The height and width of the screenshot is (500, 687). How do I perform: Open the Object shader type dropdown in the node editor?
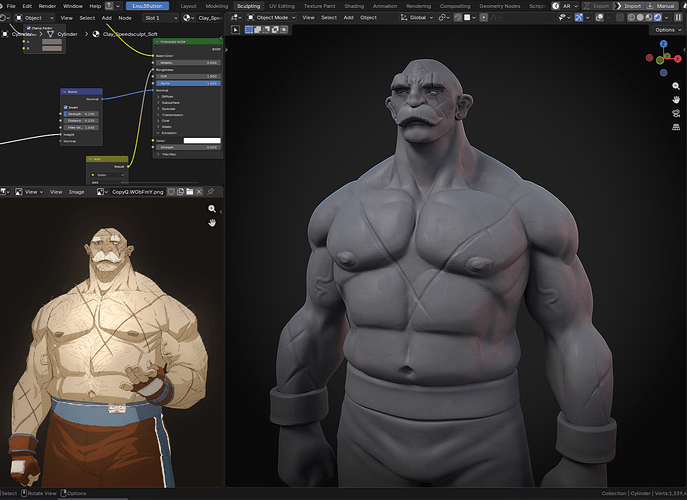[34, 18]
